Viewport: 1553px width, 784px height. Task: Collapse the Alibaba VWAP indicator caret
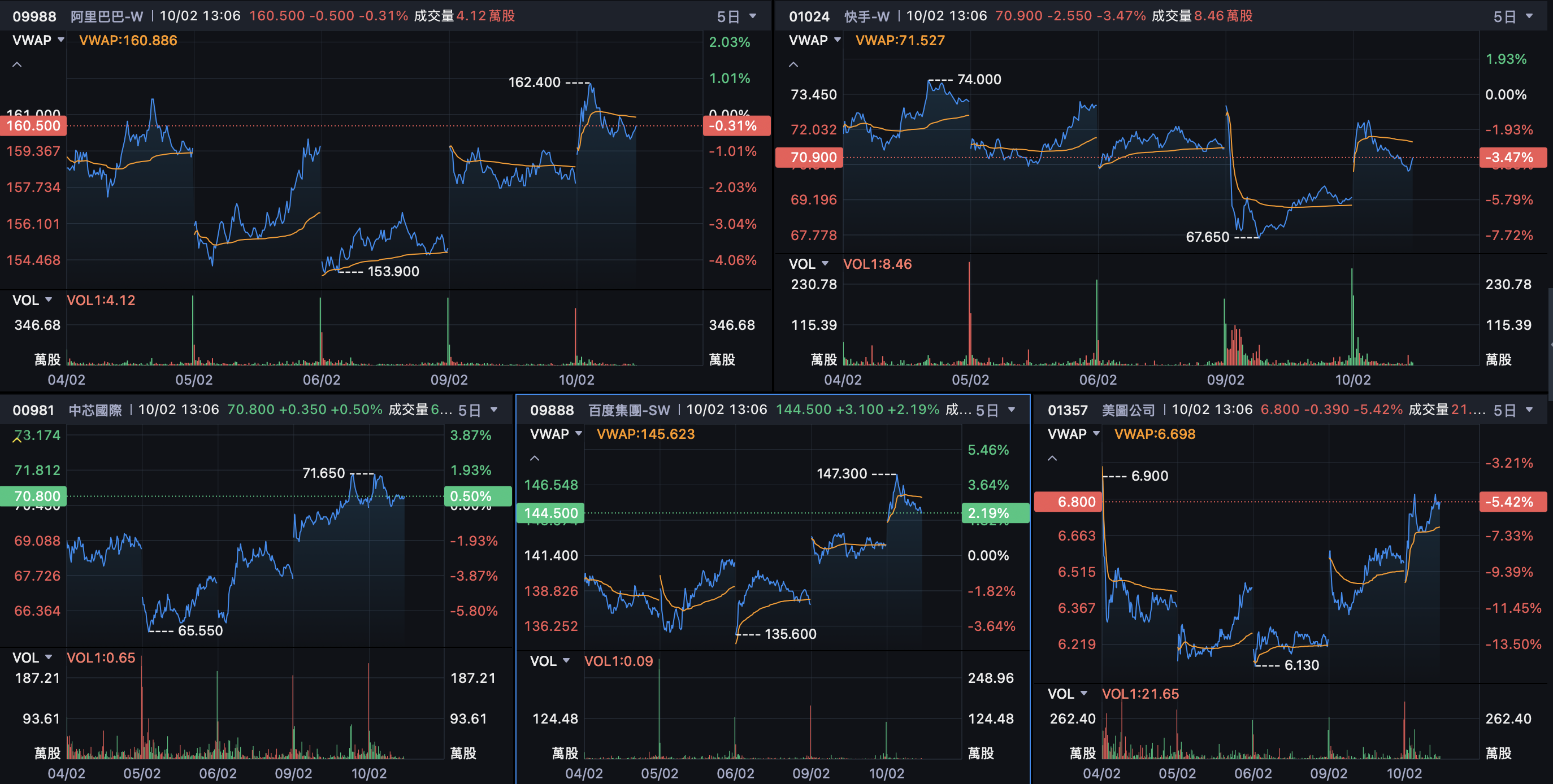pos(17,64)
